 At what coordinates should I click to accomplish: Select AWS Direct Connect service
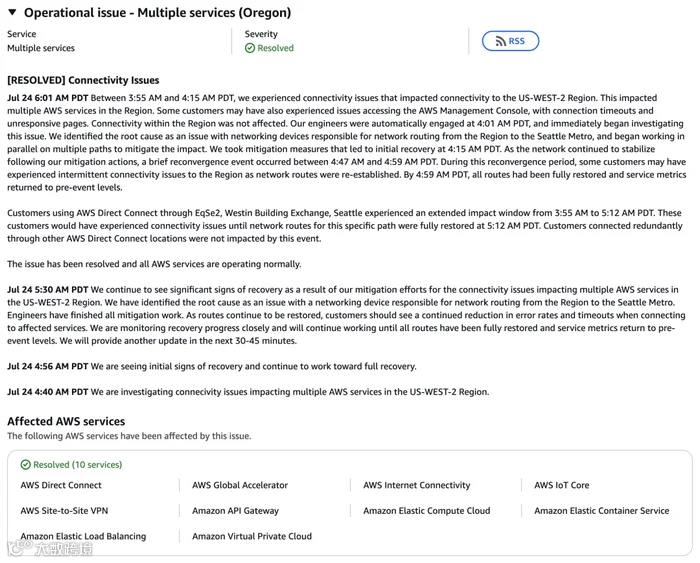tap(61, 485)
